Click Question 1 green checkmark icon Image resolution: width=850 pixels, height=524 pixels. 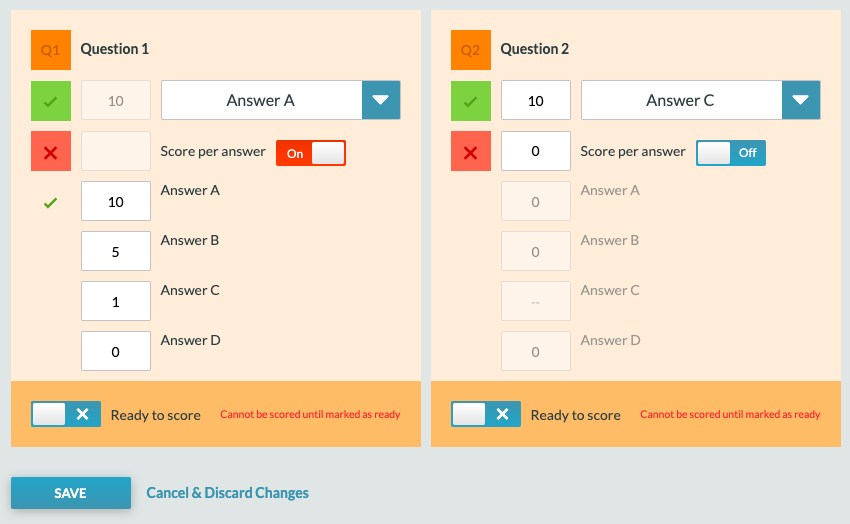click(50, 101)
